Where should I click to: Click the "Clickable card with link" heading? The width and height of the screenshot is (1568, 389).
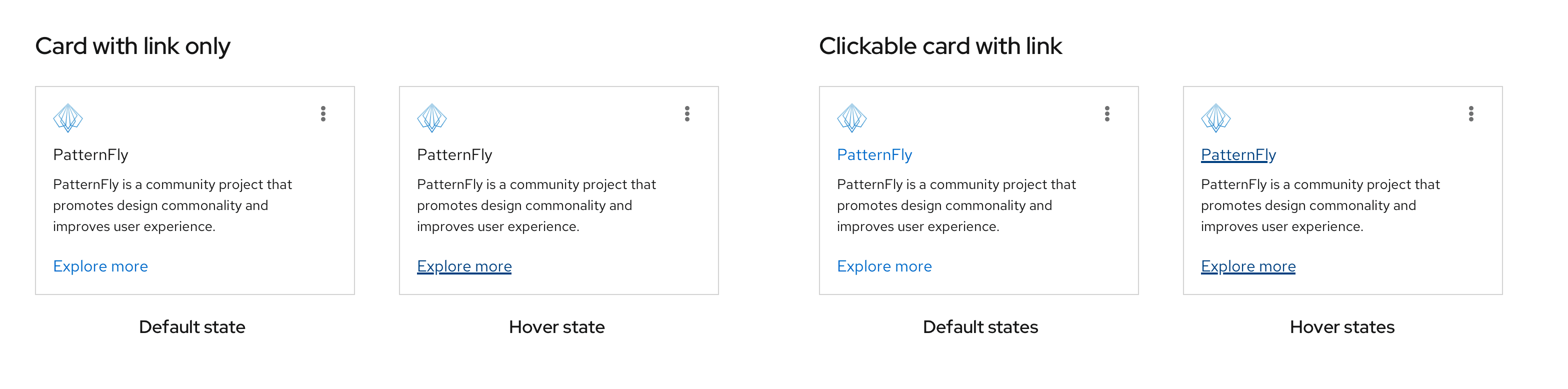(x=940, y=46)
